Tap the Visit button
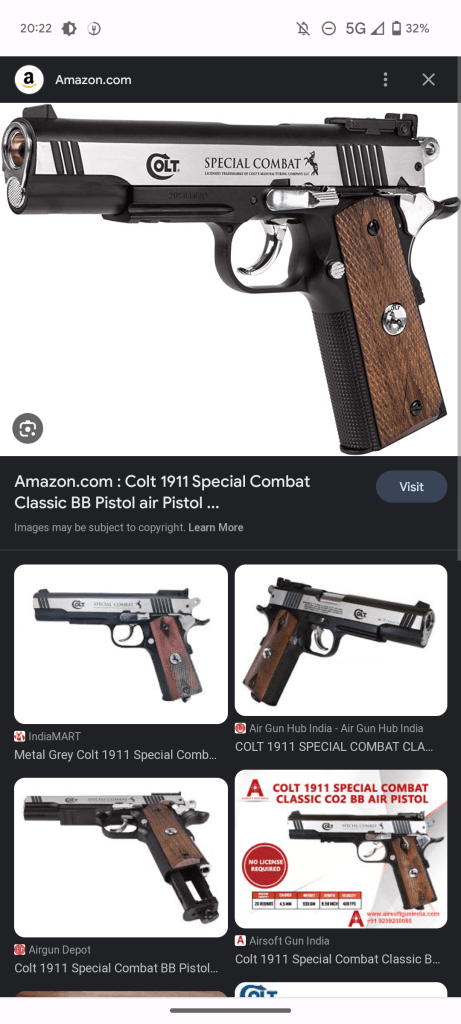Viewport: 461px width, 1024px height. [x=411, y=487]
